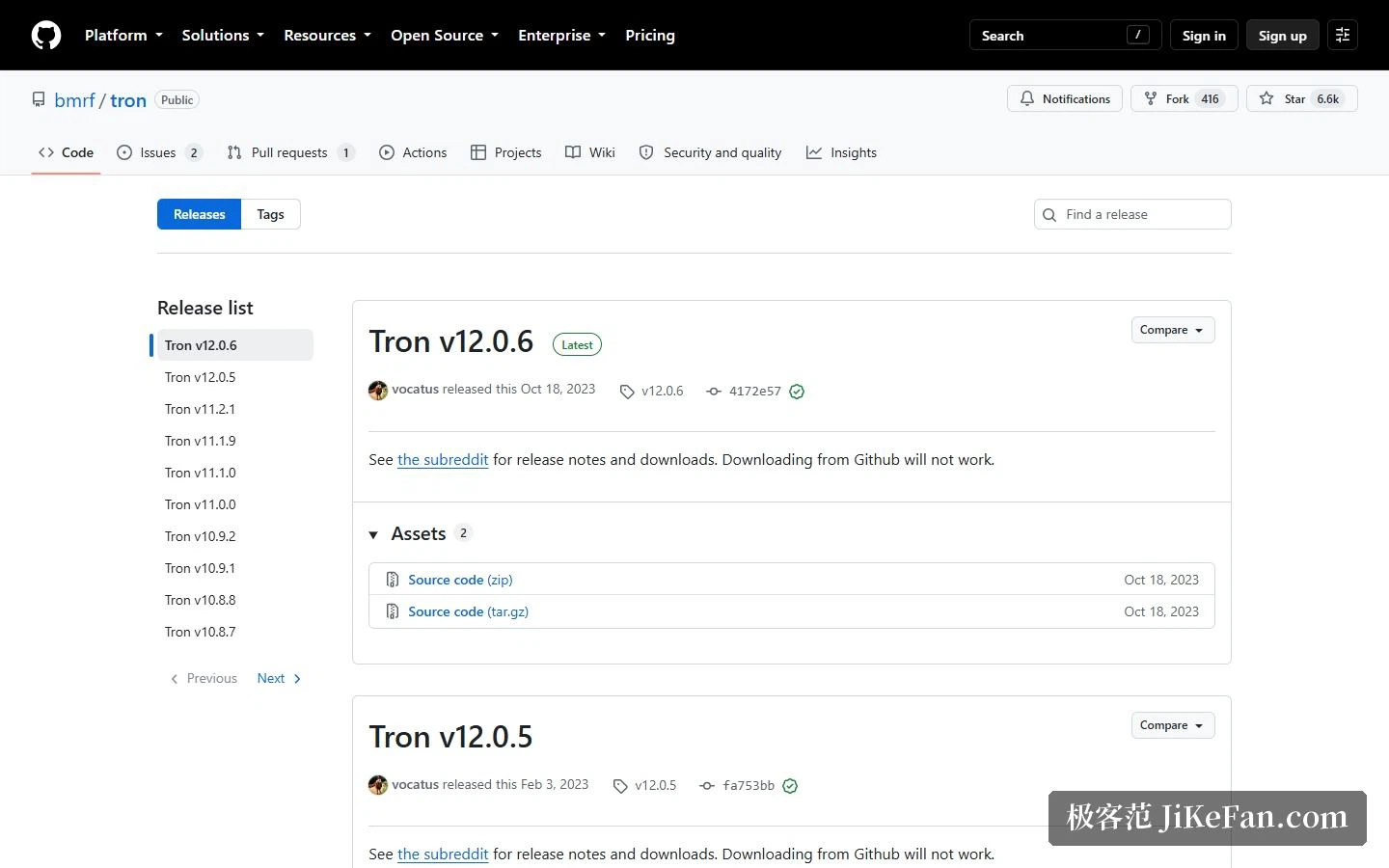
Task: Open the Insights tab
Action: coord(841,152)
